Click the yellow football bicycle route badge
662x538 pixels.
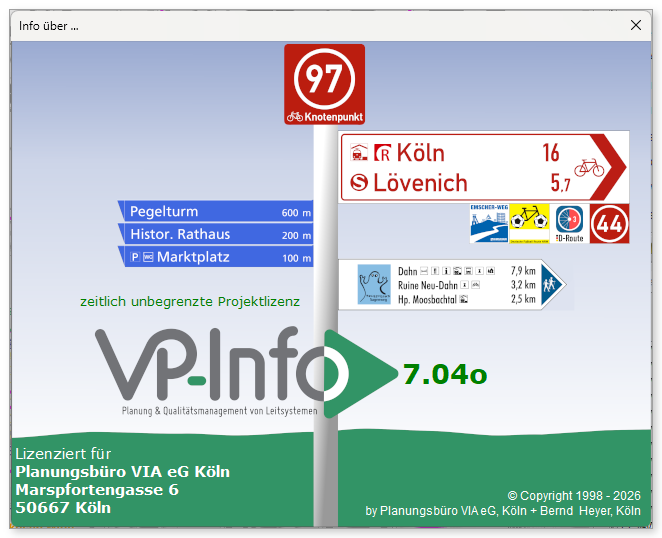[x=529, y=223]
